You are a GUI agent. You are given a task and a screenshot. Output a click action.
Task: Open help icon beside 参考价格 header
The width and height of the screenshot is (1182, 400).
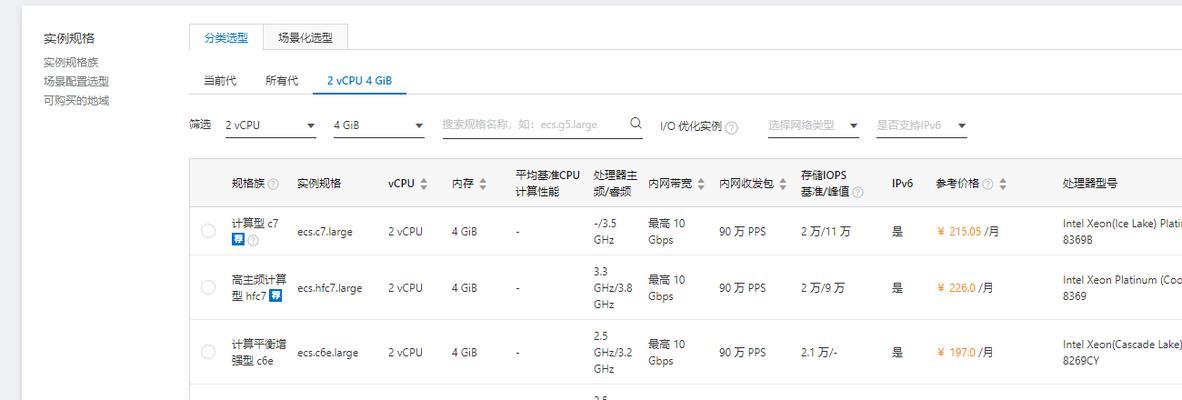click(x=988, y=184)
